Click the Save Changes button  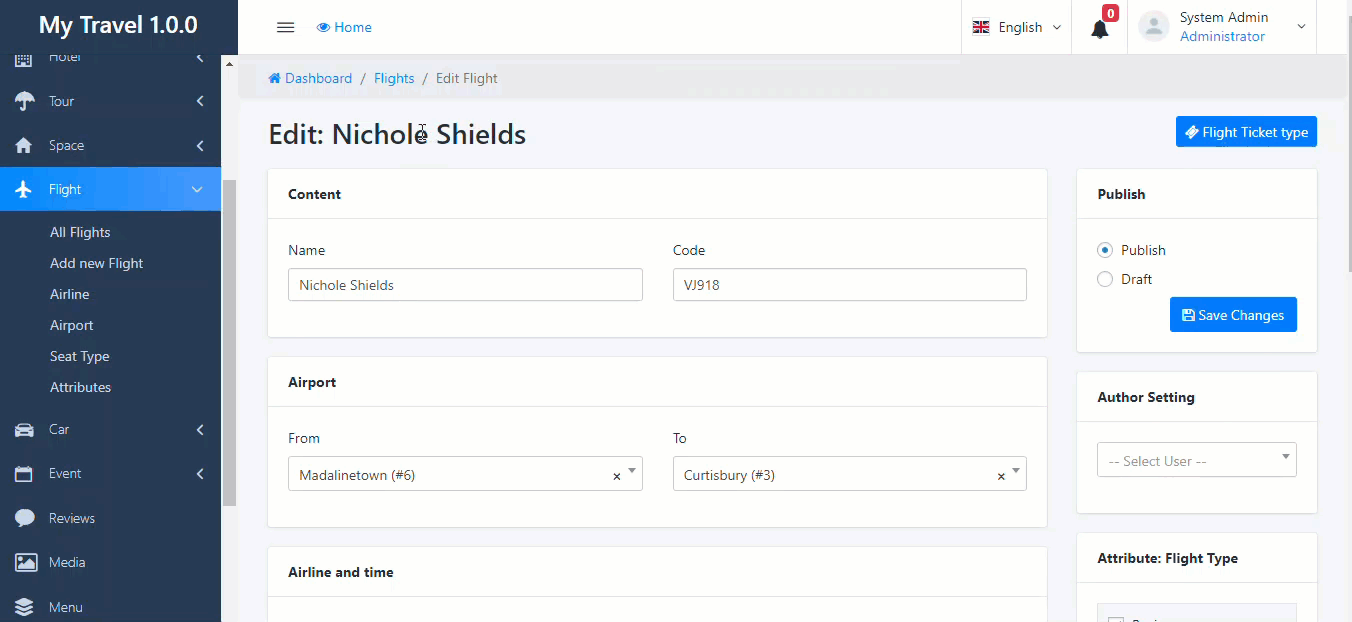coord(1233,315)
